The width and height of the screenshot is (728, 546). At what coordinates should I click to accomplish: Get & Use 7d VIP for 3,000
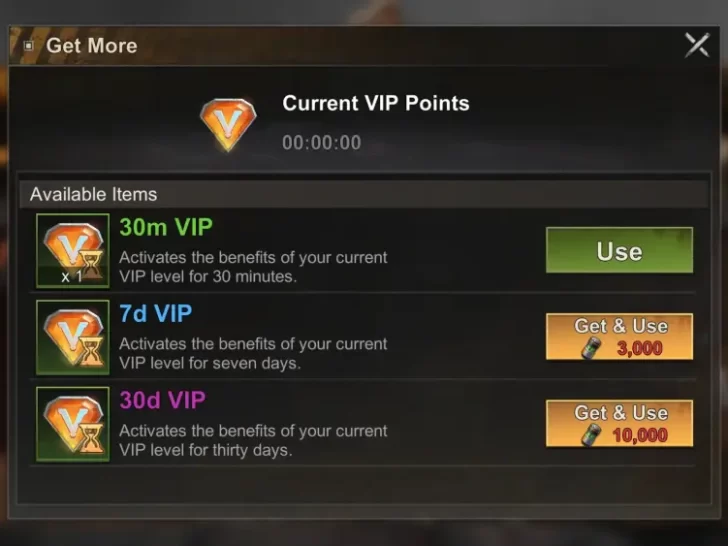coord(619,337)
